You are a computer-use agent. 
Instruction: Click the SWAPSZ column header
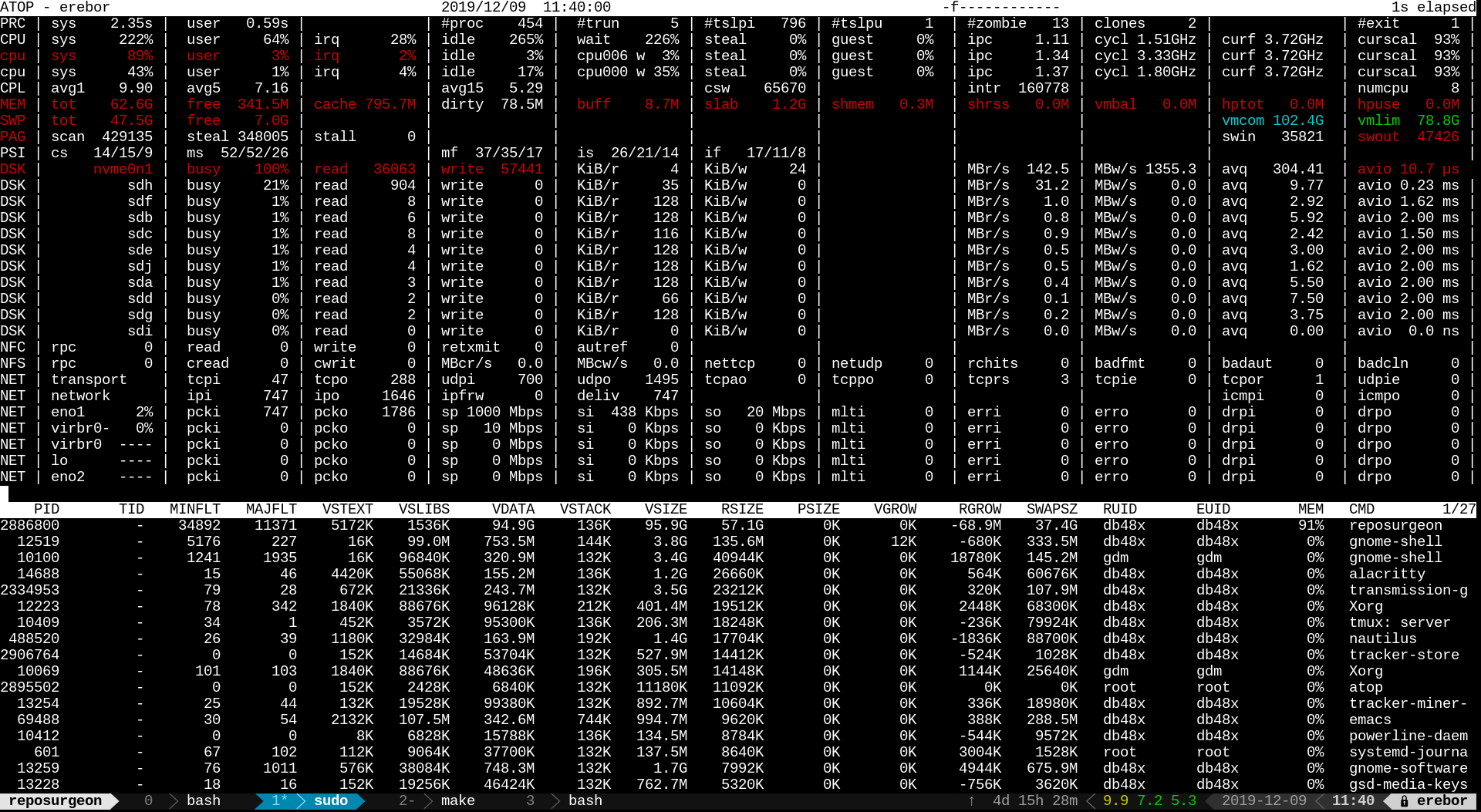(x=1052, y=510)
